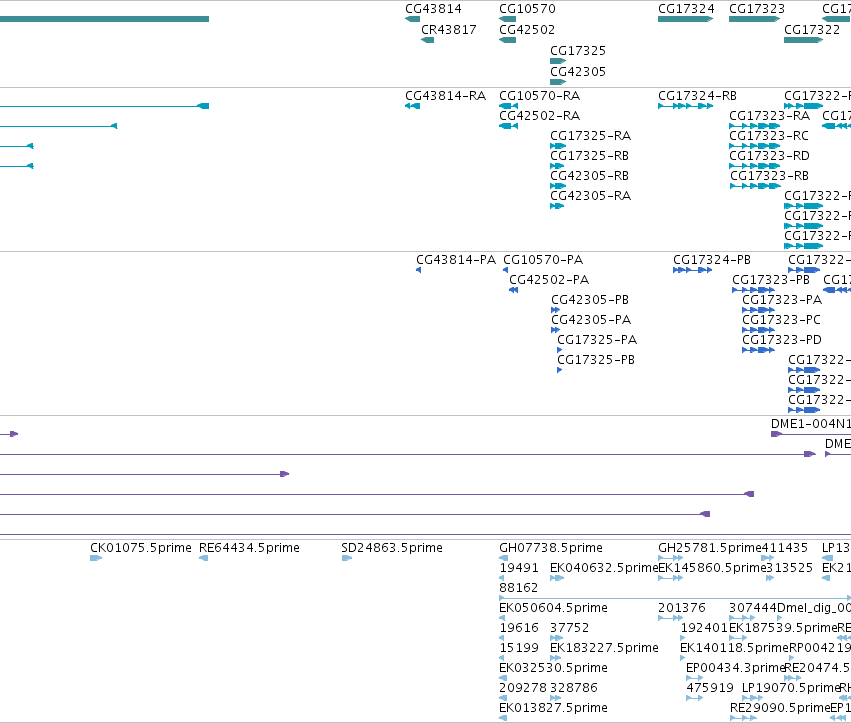851x723 pixels.
Task: Open transcript CG17323-RC
Action: [x=769, y=136]
